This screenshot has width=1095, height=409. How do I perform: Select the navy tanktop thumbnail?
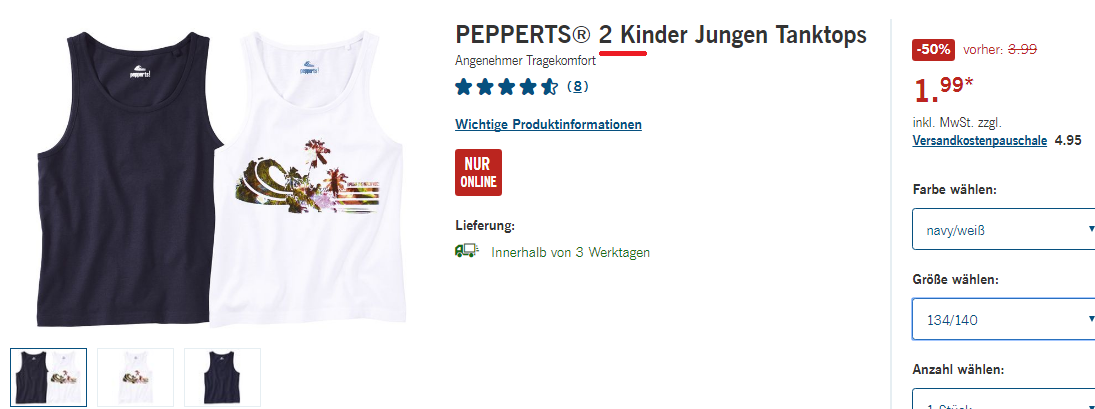(222, 378)
